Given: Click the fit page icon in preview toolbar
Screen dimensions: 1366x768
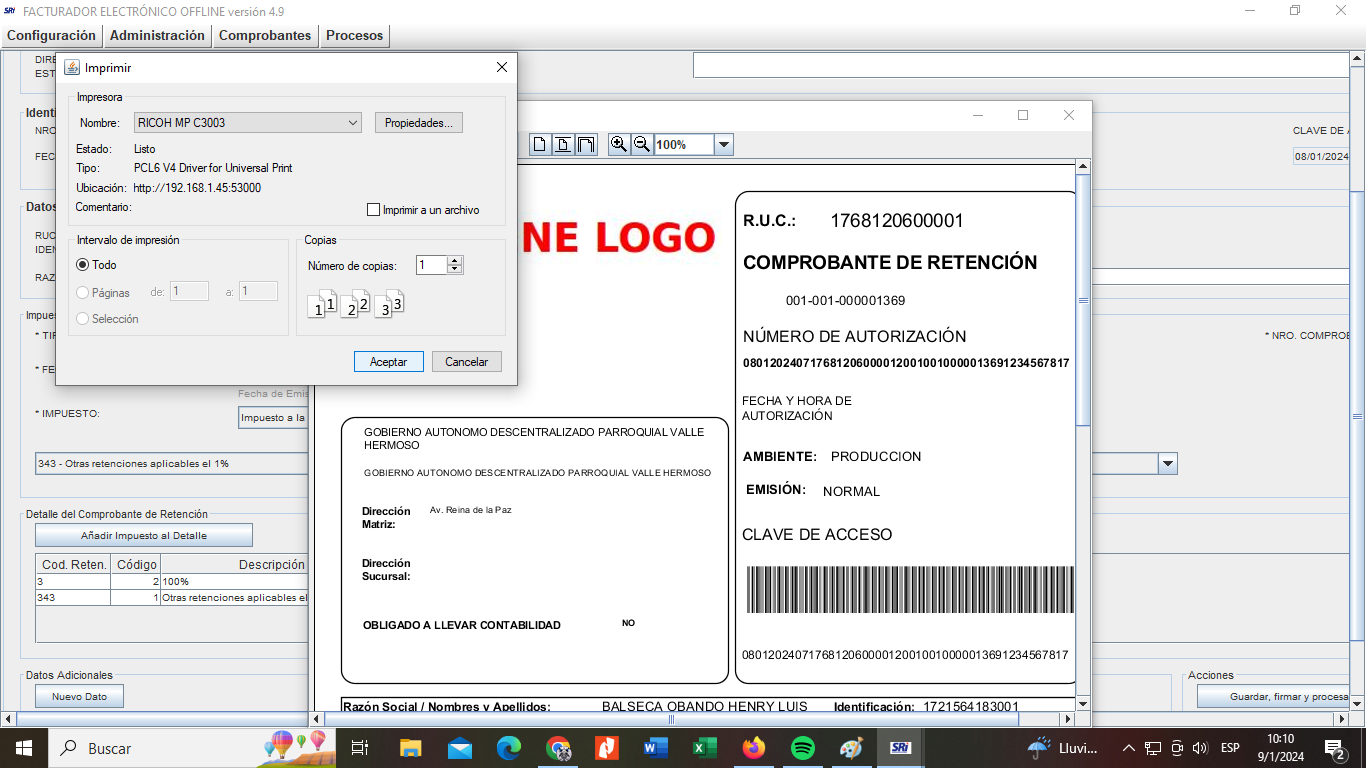Looking at the screenshot, I should click(x=563, y=145).
